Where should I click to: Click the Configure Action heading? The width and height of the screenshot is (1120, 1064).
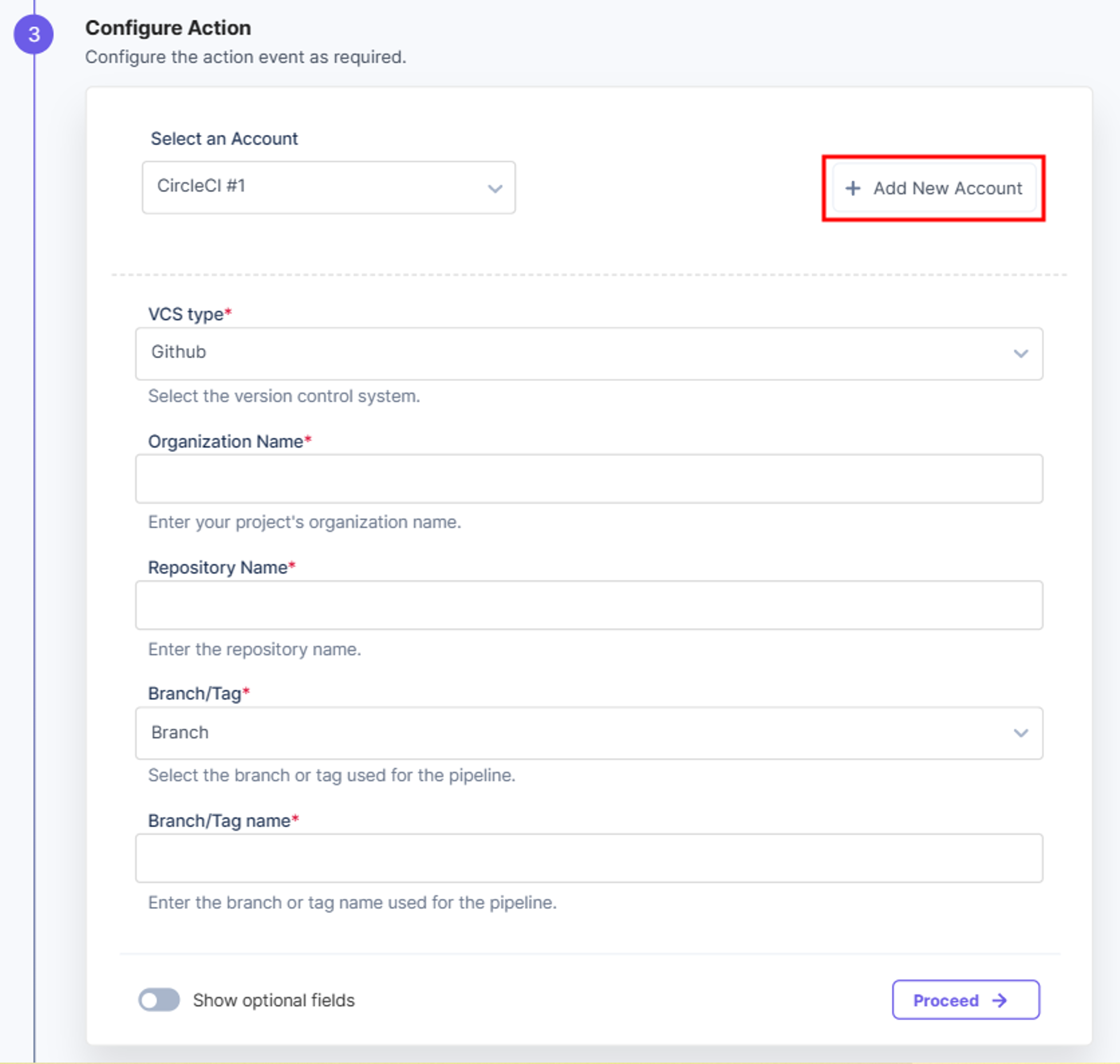pyautogui.click(x=168, y=28)
